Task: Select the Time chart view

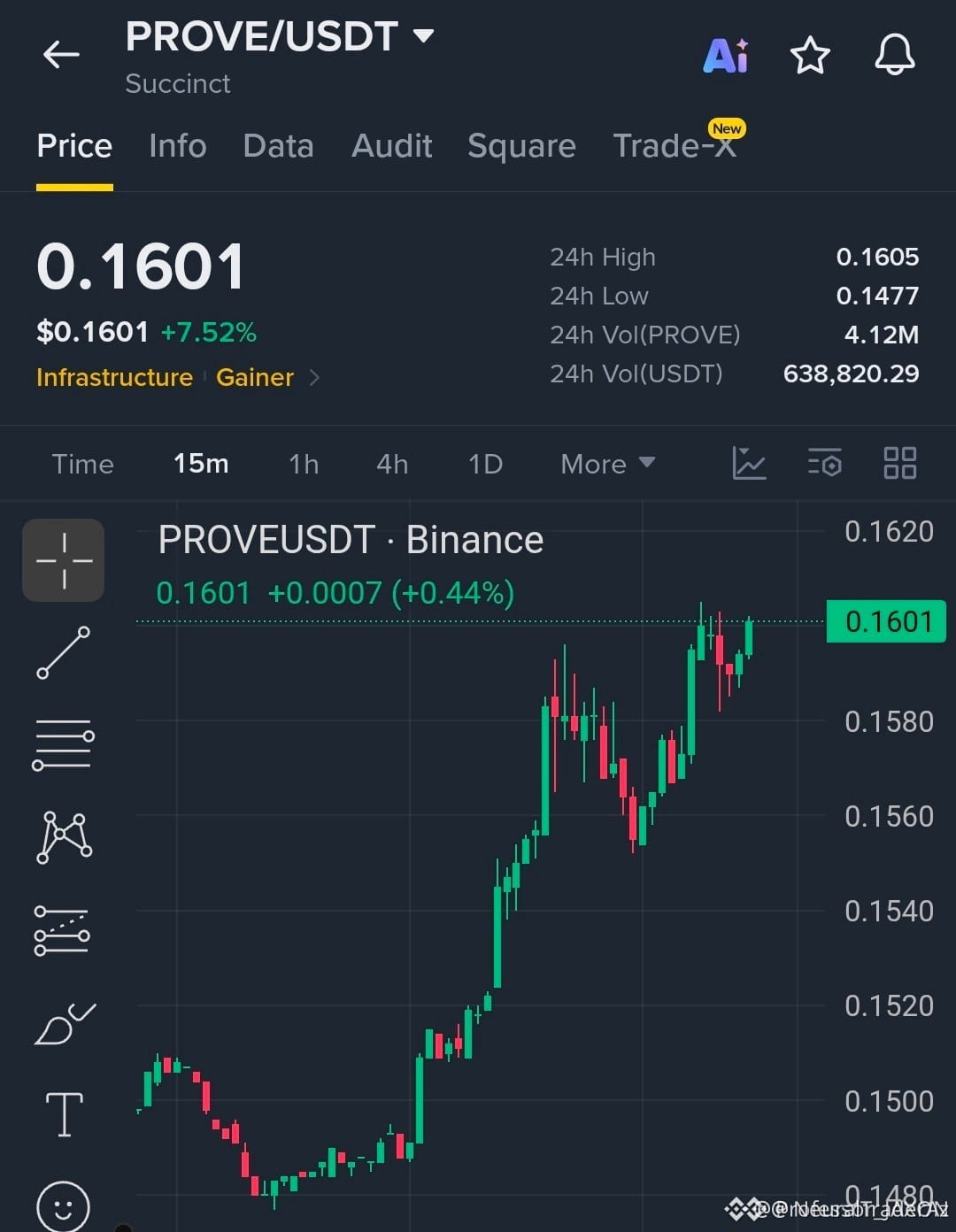Action: [x=83, y=464]
